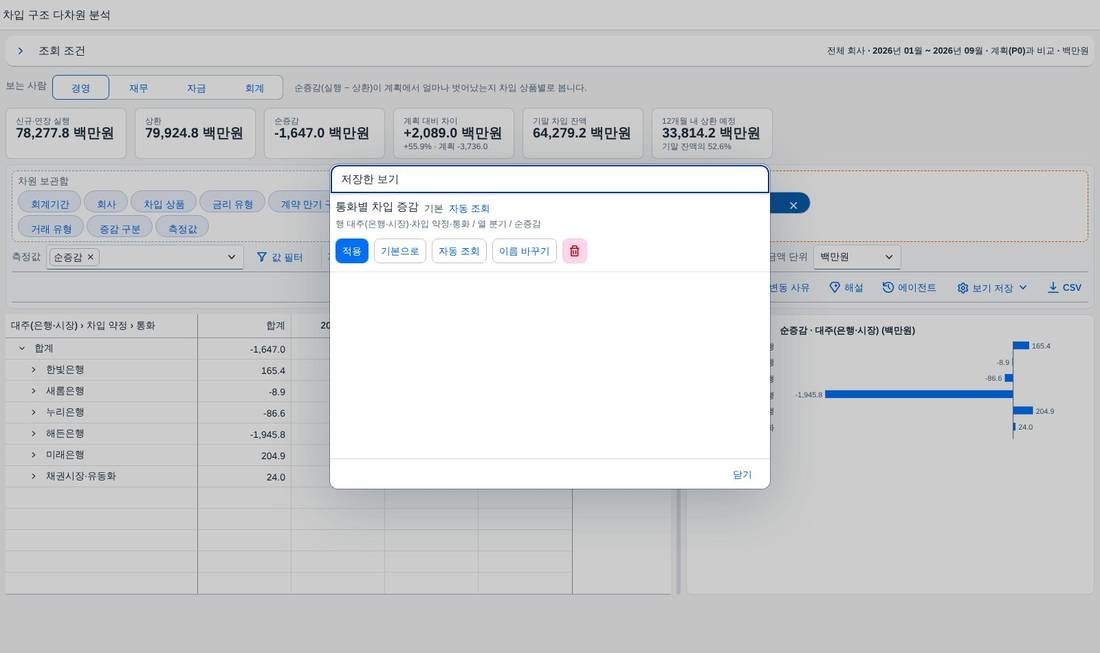
Task: Set saved view as default with 기본으로
Action: coord(400,251)
